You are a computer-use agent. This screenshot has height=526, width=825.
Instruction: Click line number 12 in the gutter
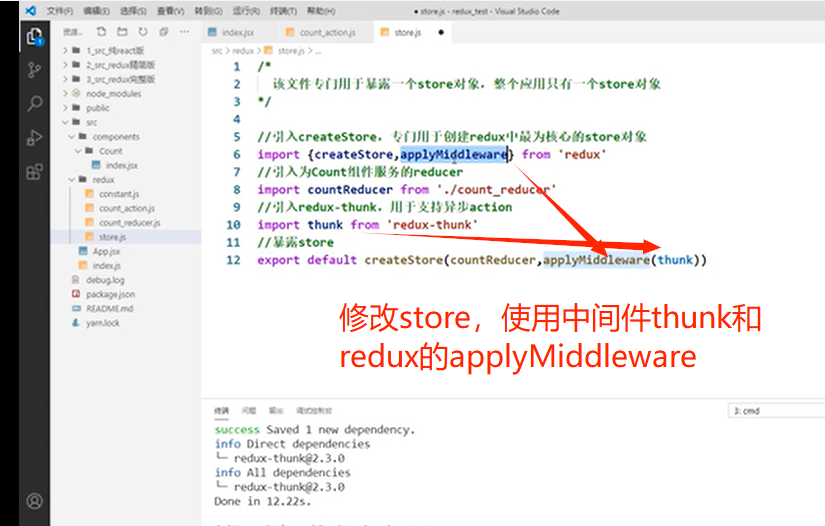pos(234,260)
